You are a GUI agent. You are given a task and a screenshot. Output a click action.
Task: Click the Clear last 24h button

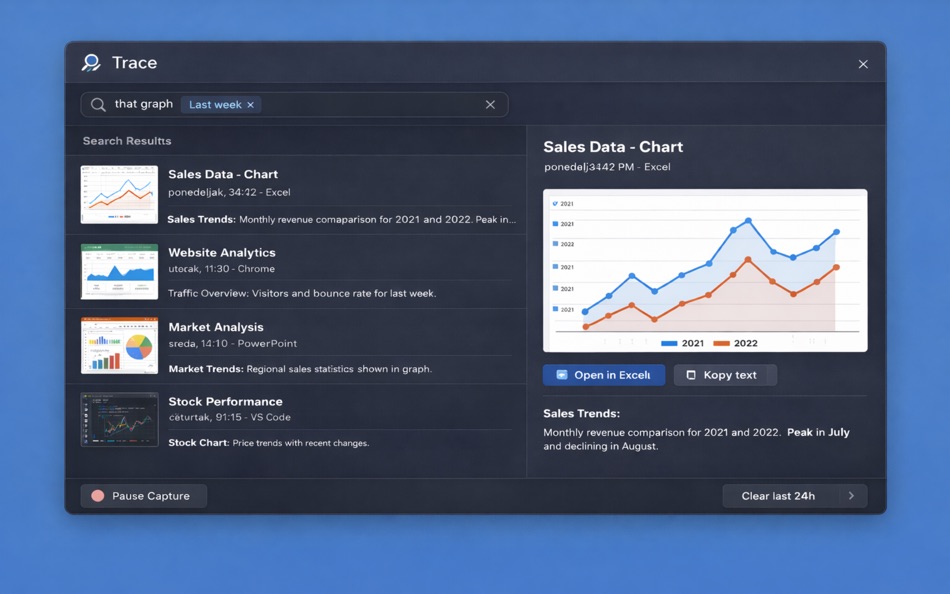[795, 496]
